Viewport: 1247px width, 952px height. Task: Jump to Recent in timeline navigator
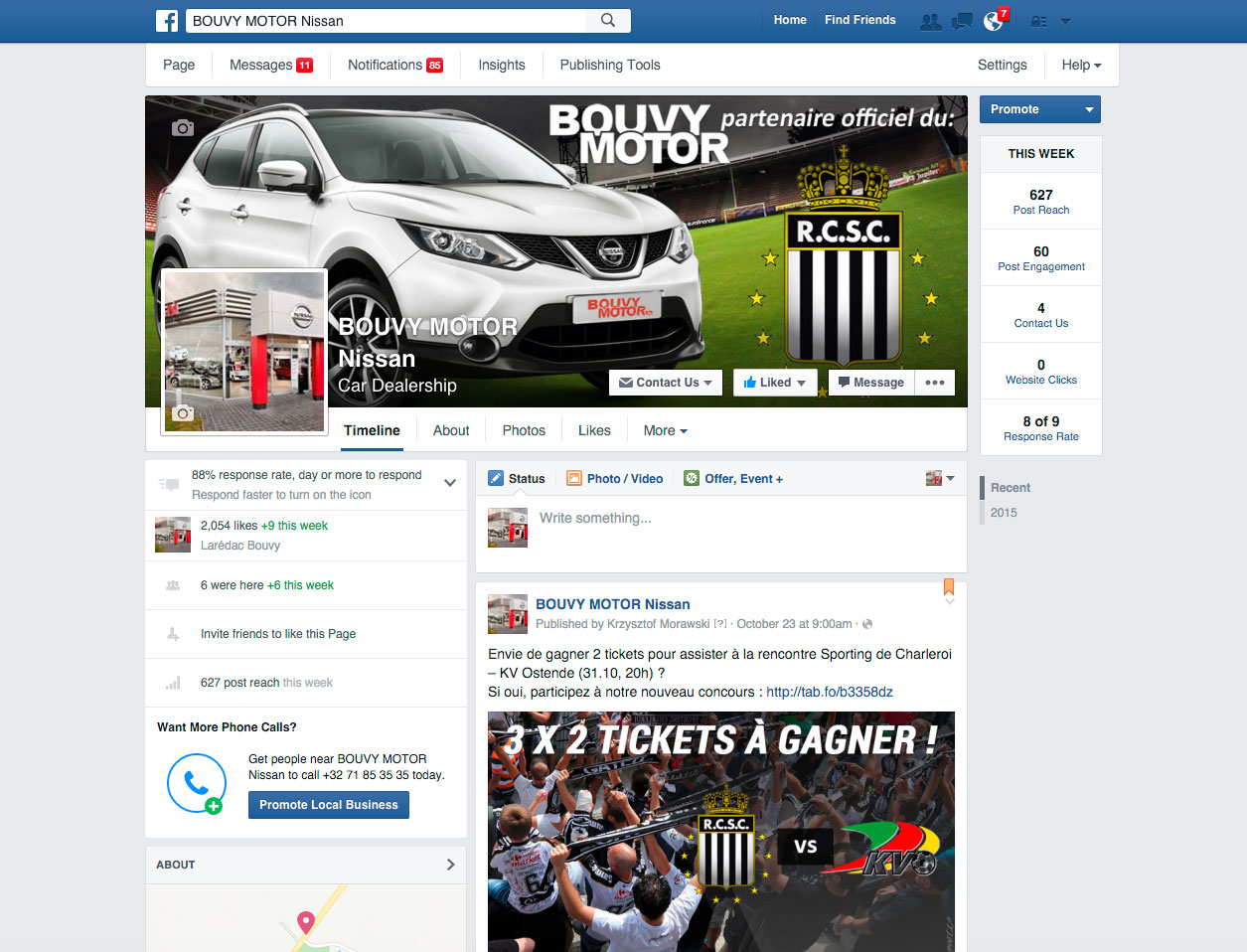coord(1011,488)
